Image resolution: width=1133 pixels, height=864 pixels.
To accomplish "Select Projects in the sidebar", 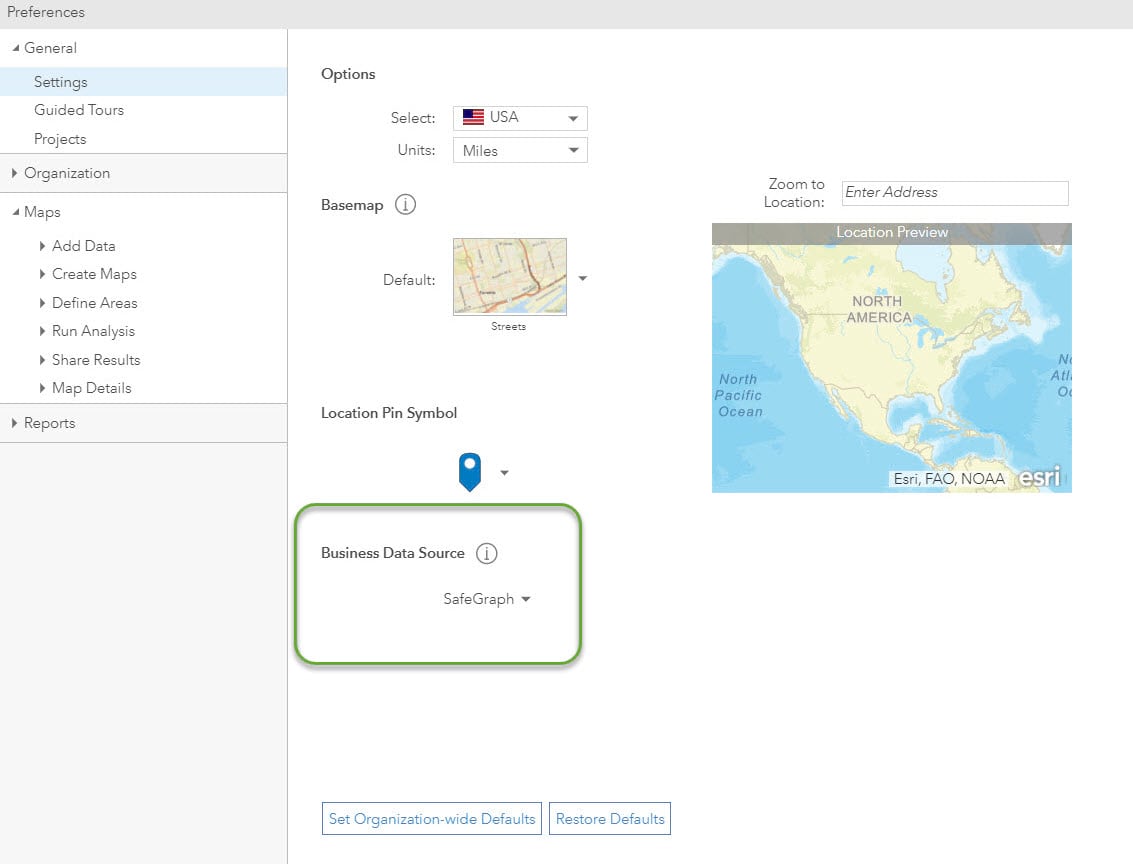I will point(60,139).
